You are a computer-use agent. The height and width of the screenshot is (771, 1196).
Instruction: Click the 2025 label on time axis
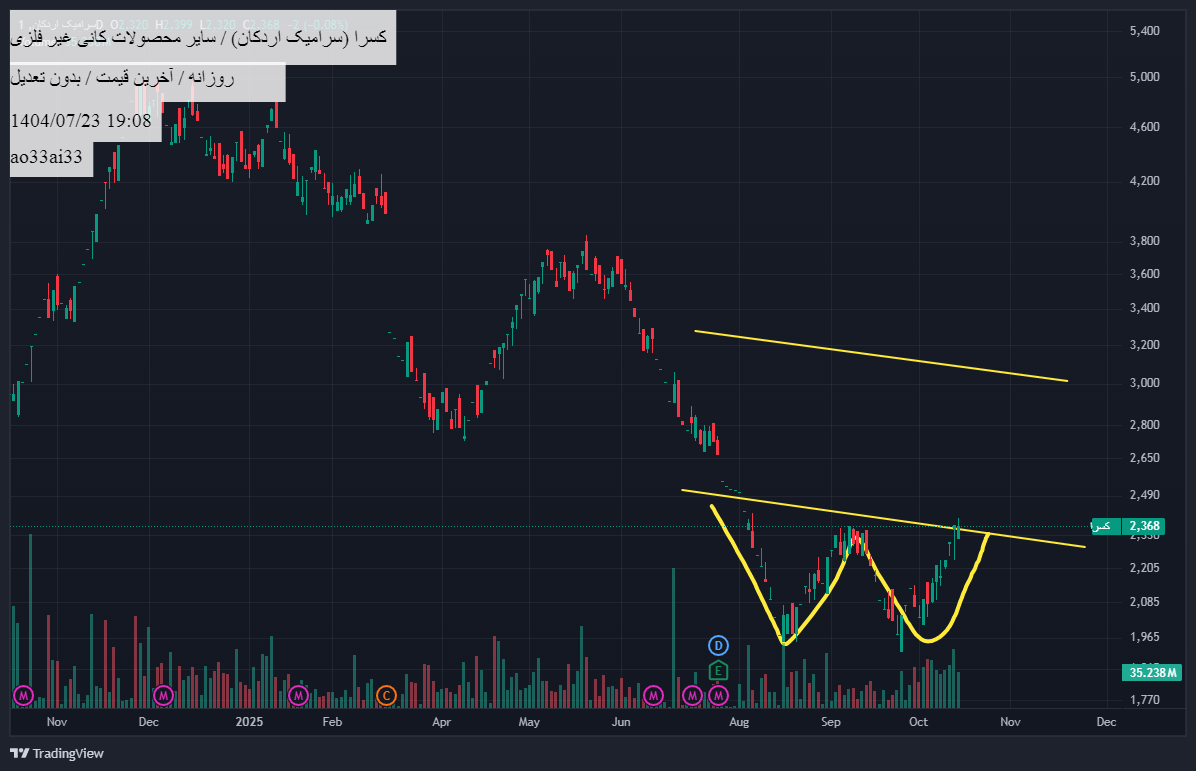tap(249, 721)
